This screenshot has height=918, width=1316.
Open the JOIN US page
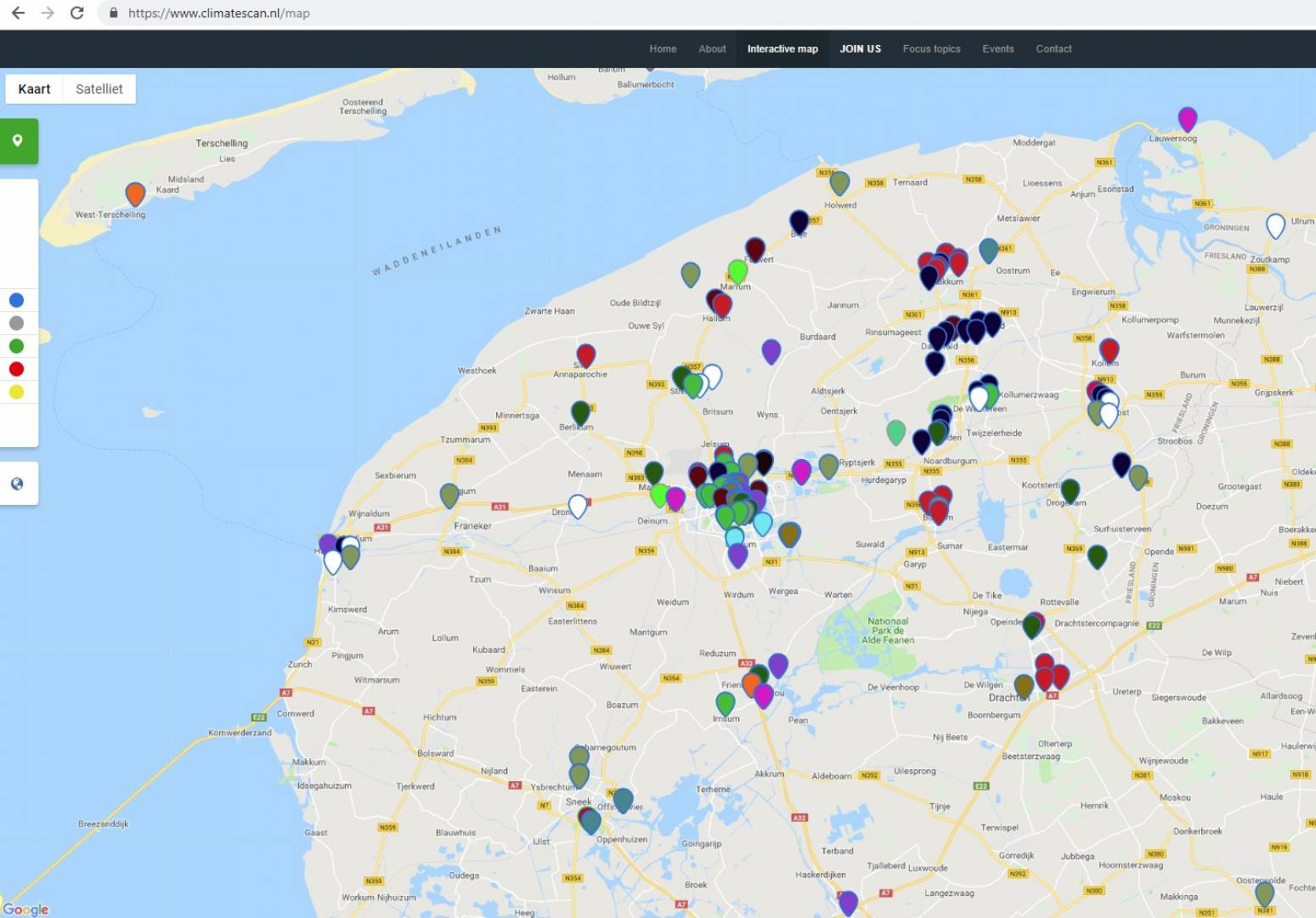(x=860, y=48)
